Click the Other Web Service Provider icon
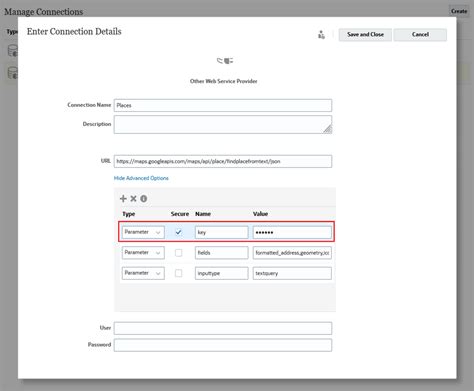 tap(225, 61)
